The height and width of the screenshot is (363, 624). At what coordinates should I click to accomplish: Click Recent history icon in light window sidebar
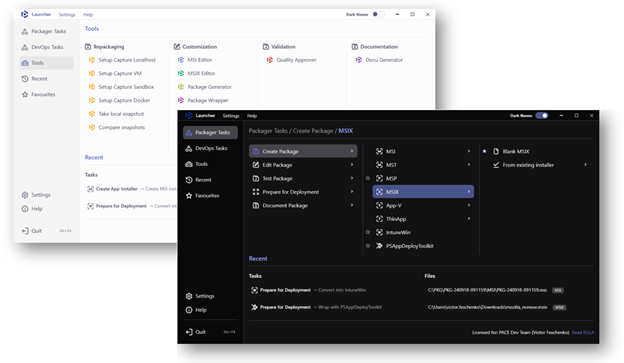[x=25, y=79]
